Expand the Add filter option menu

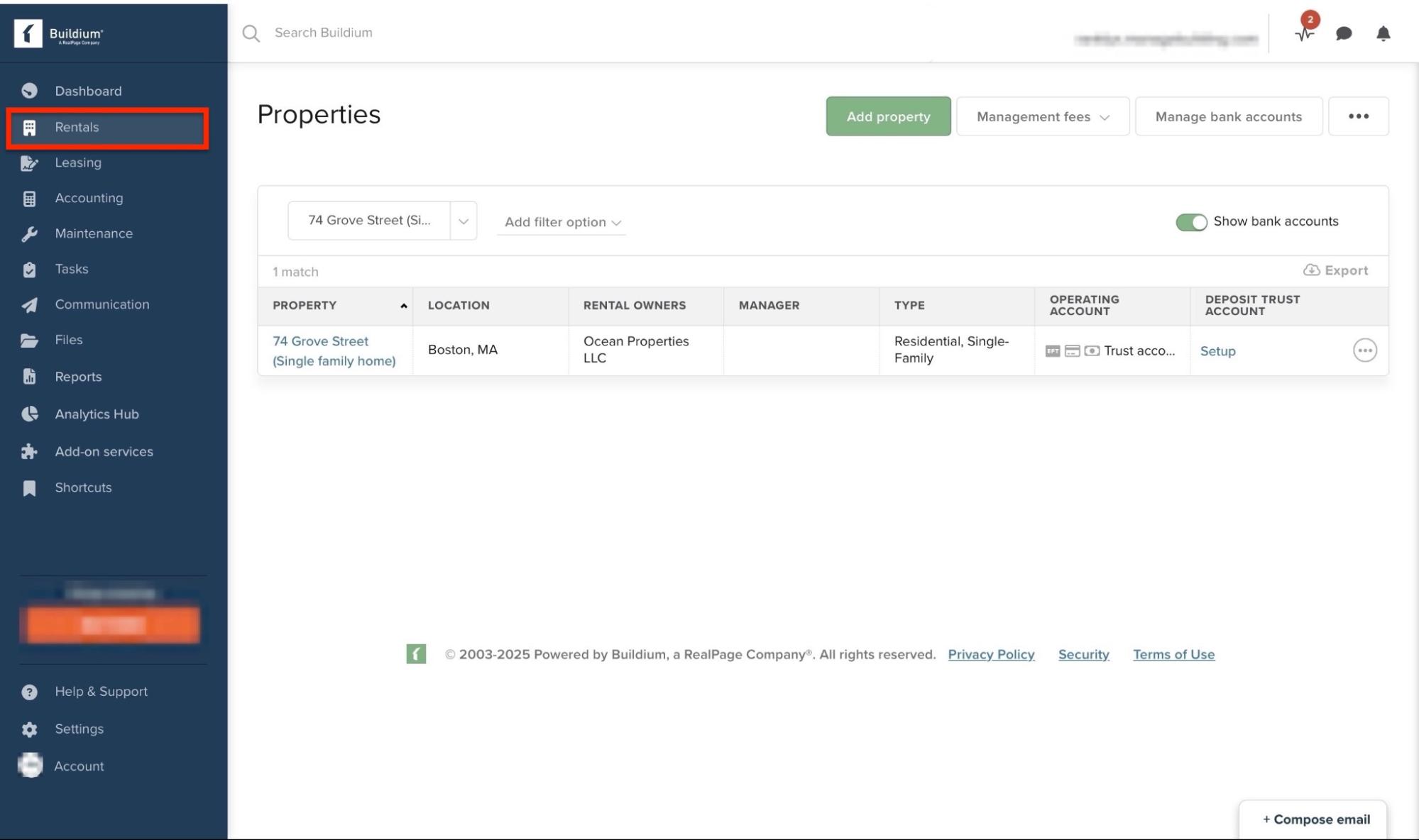tap(561, 222)
